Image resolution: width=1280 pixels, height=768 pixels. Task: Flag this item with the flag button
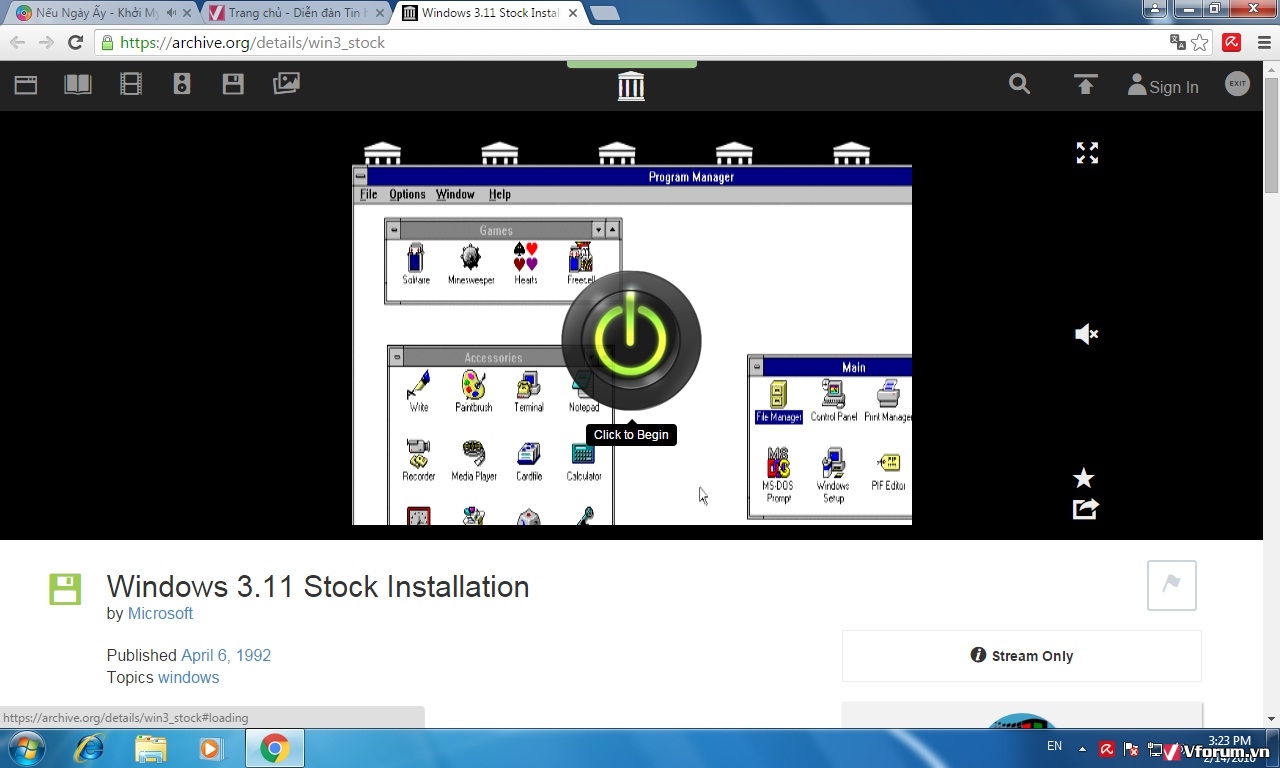click(1172, 585)
